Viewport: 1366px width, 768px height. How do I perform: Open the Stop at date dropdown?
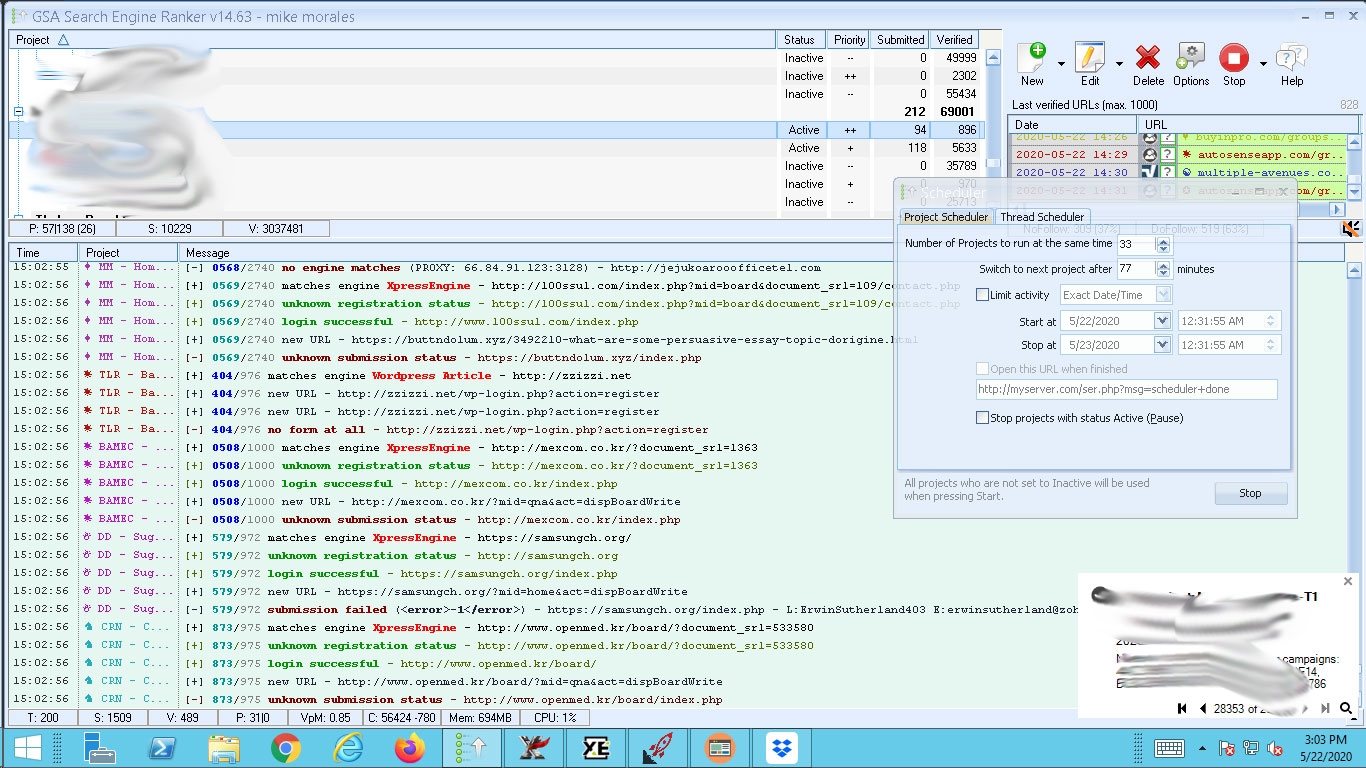coord(1161,345)
